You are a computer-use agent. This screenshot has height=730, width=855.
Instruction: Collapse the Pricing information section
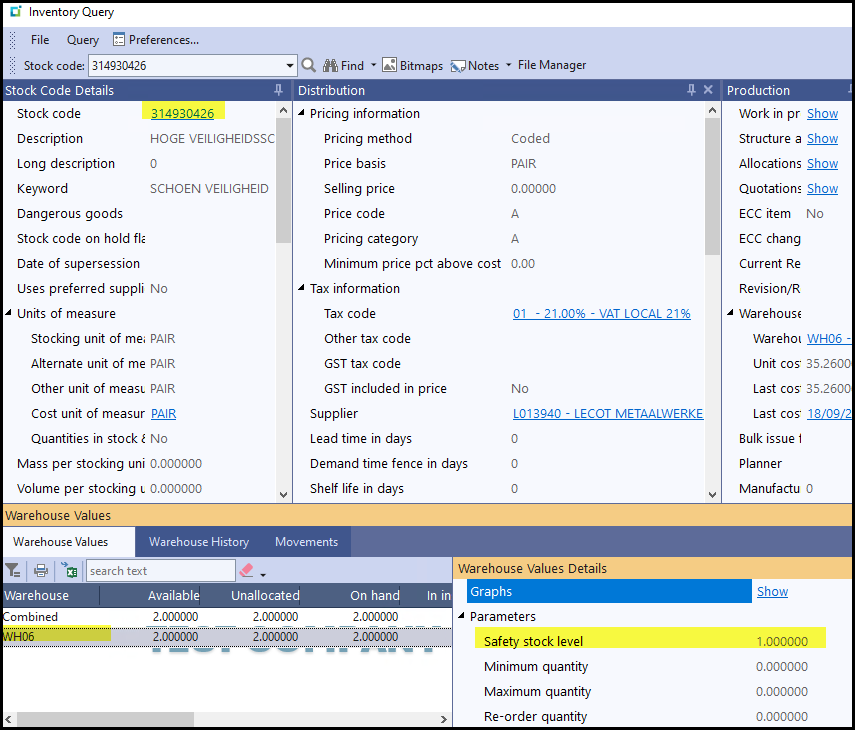click(301, 114)
